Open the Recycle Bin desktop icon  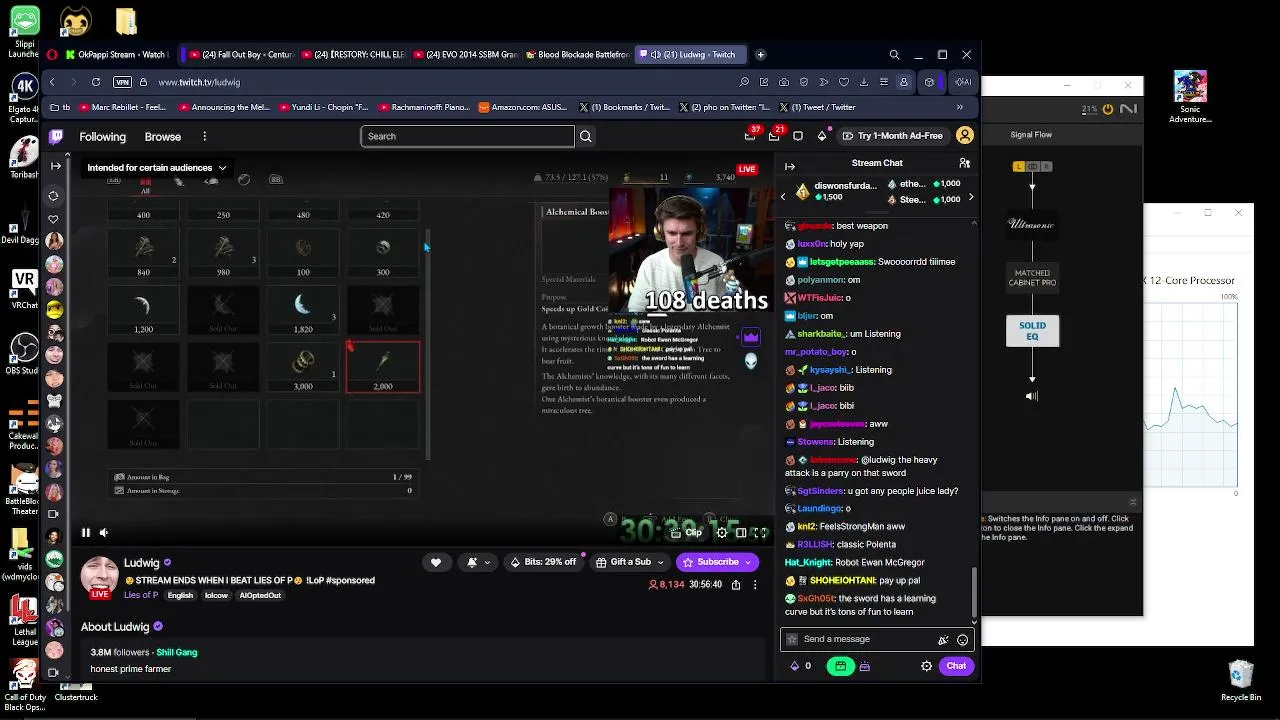(1241, 681)
